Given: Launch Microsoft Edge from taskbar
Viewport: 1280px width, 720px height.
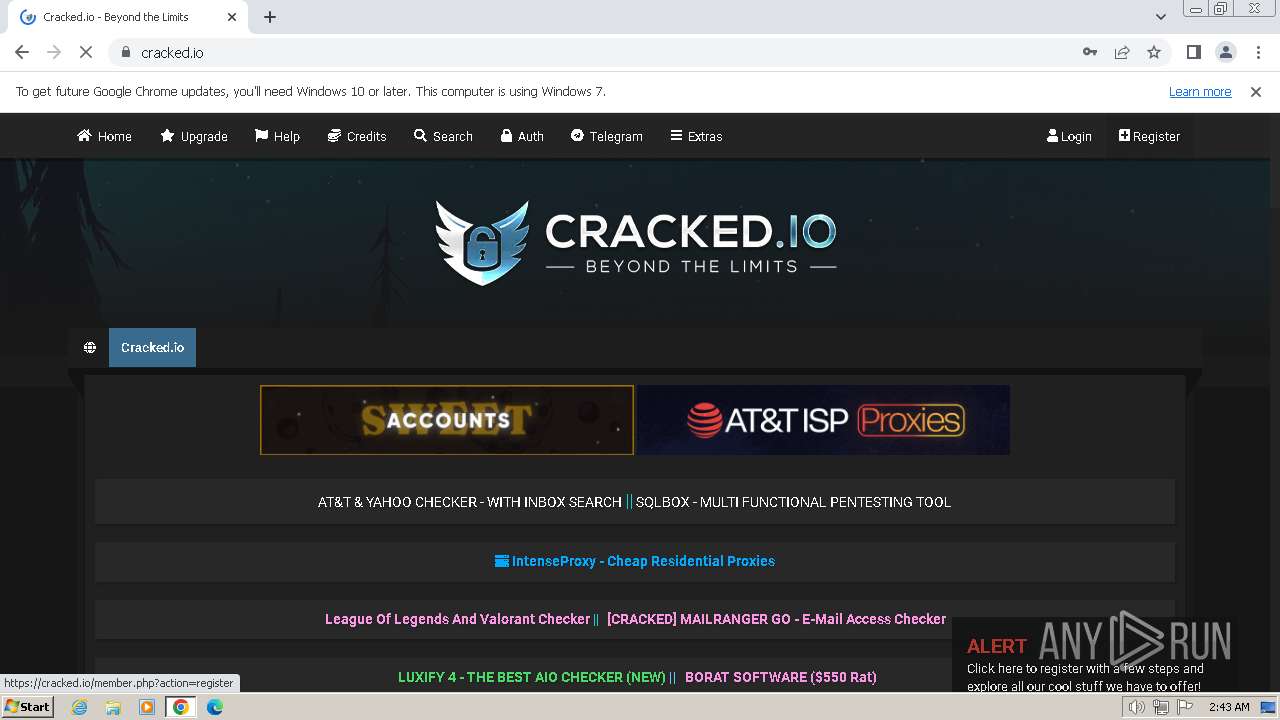Looking at the screenshot, I should tap(215, 707).
